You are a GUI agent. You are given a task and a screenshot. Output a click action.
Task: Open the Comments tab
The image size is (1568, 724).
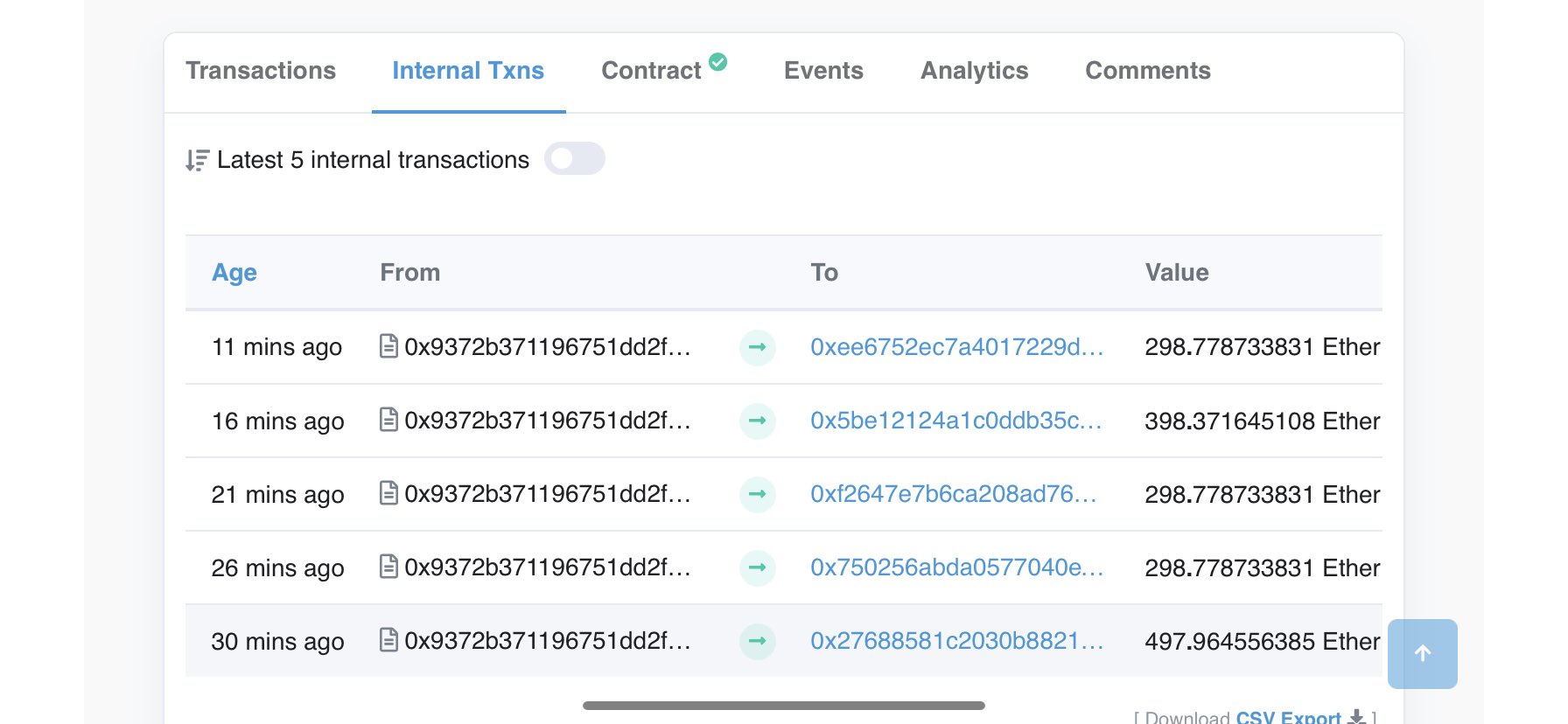click(1148, 71)
